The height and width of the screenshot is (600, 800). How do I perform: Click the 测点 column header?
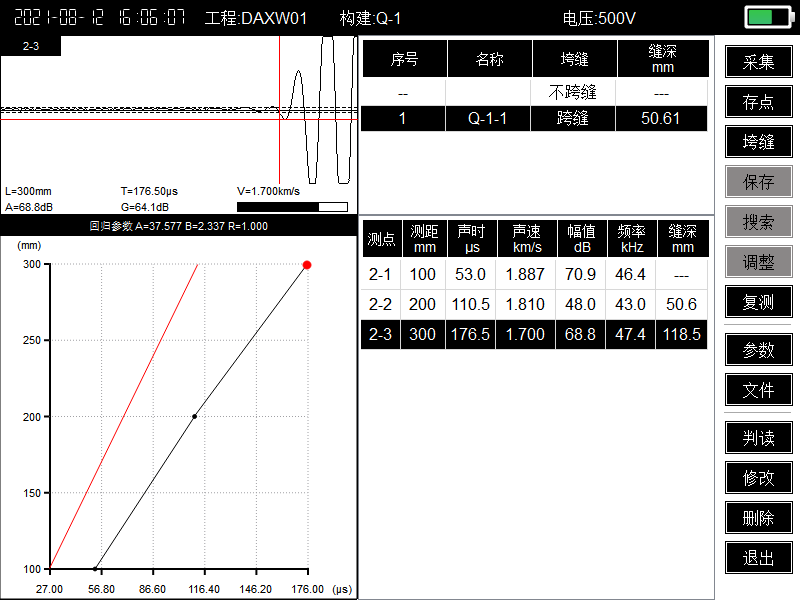[381, 239]
